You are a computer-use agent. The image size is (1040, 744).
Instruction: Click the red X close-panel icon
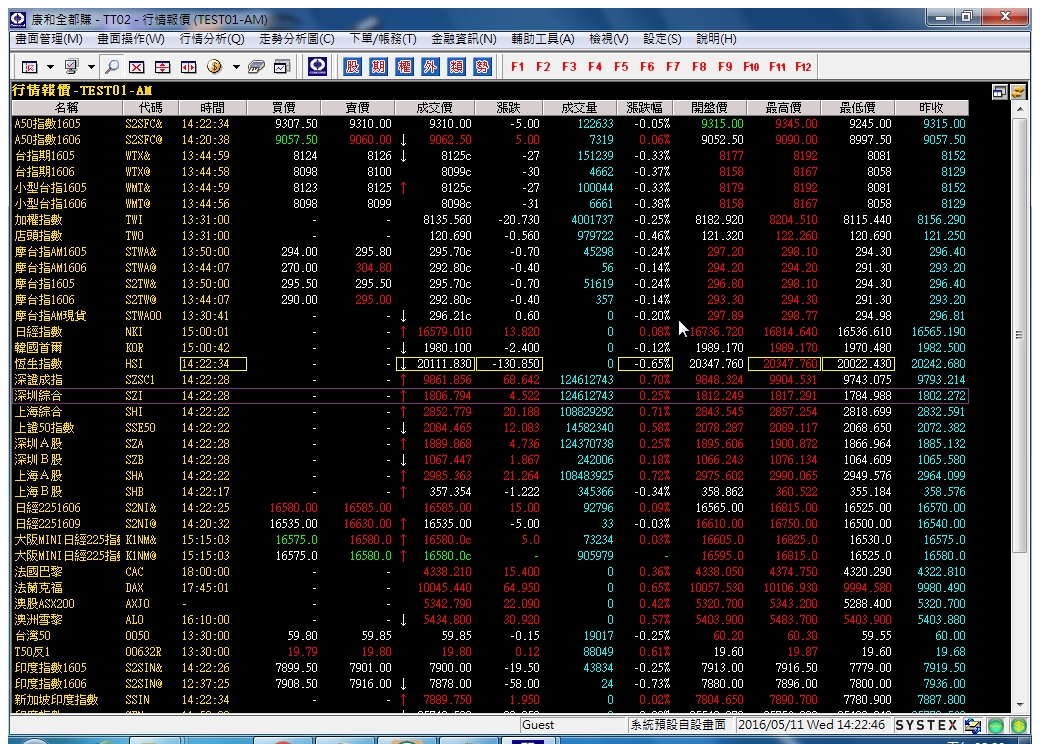137,67
